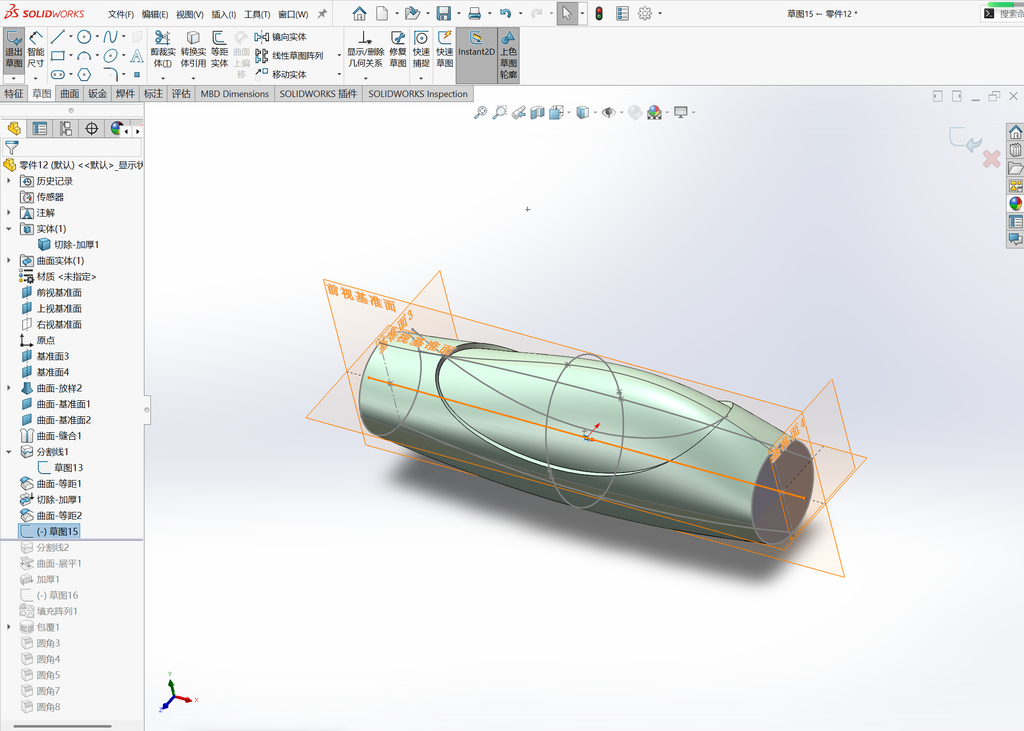Expand the 曲面实体(1) tree node
This screenshot has width=1024, height=731.
point(8,261)
